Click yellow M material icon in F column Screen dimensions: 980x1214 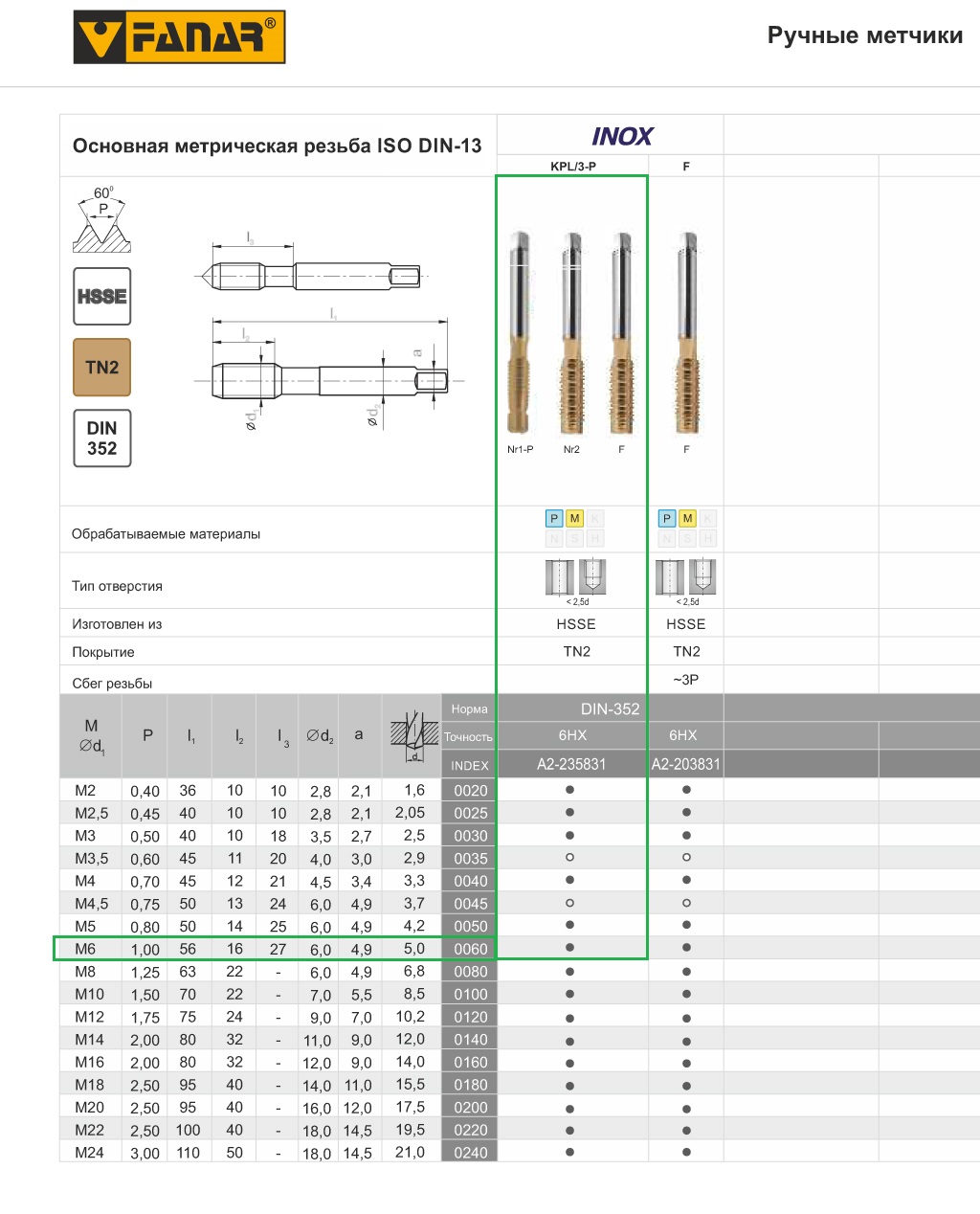tap(687, 518)
